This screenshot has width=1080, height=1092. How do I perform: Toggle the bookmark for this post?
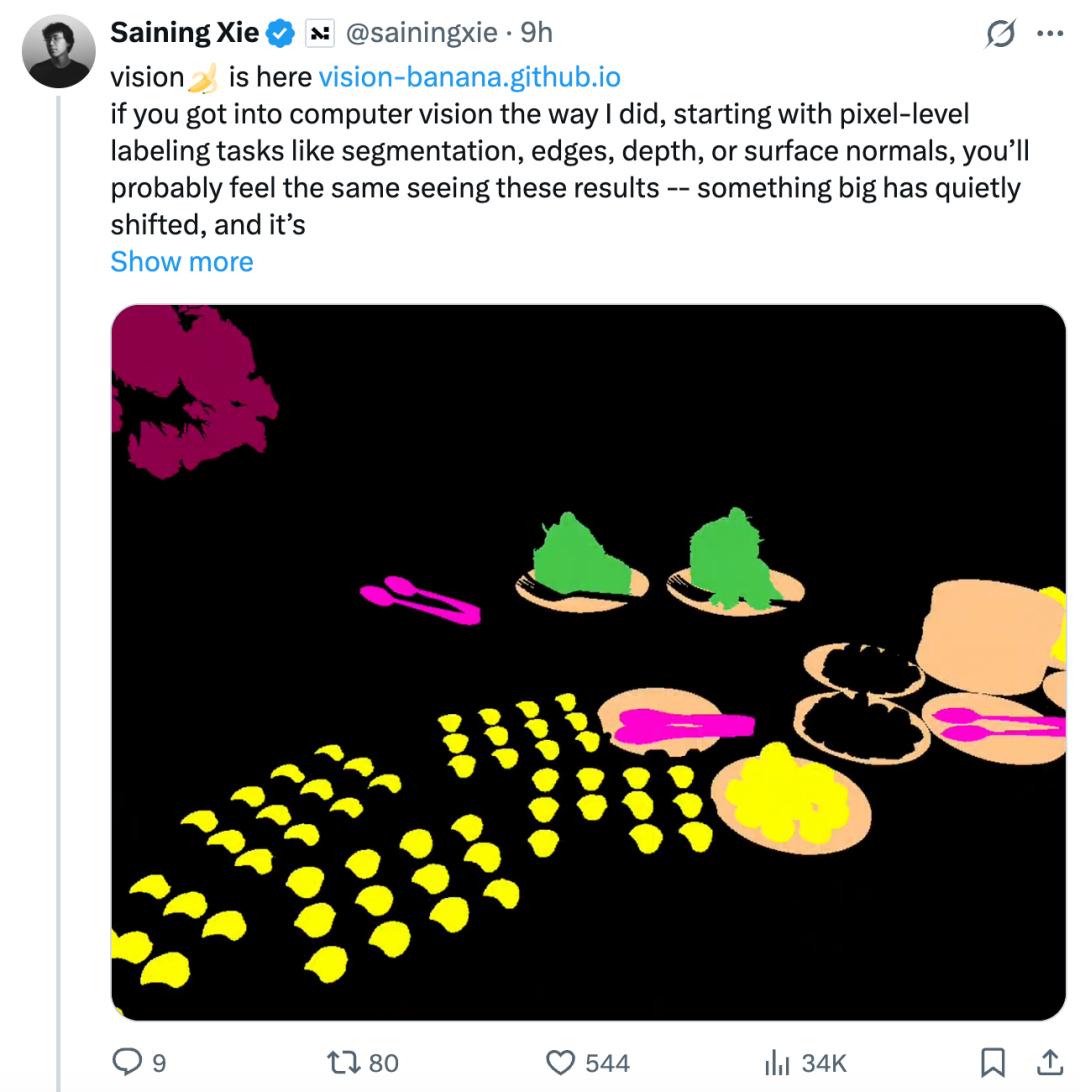tap(993, 1061)
